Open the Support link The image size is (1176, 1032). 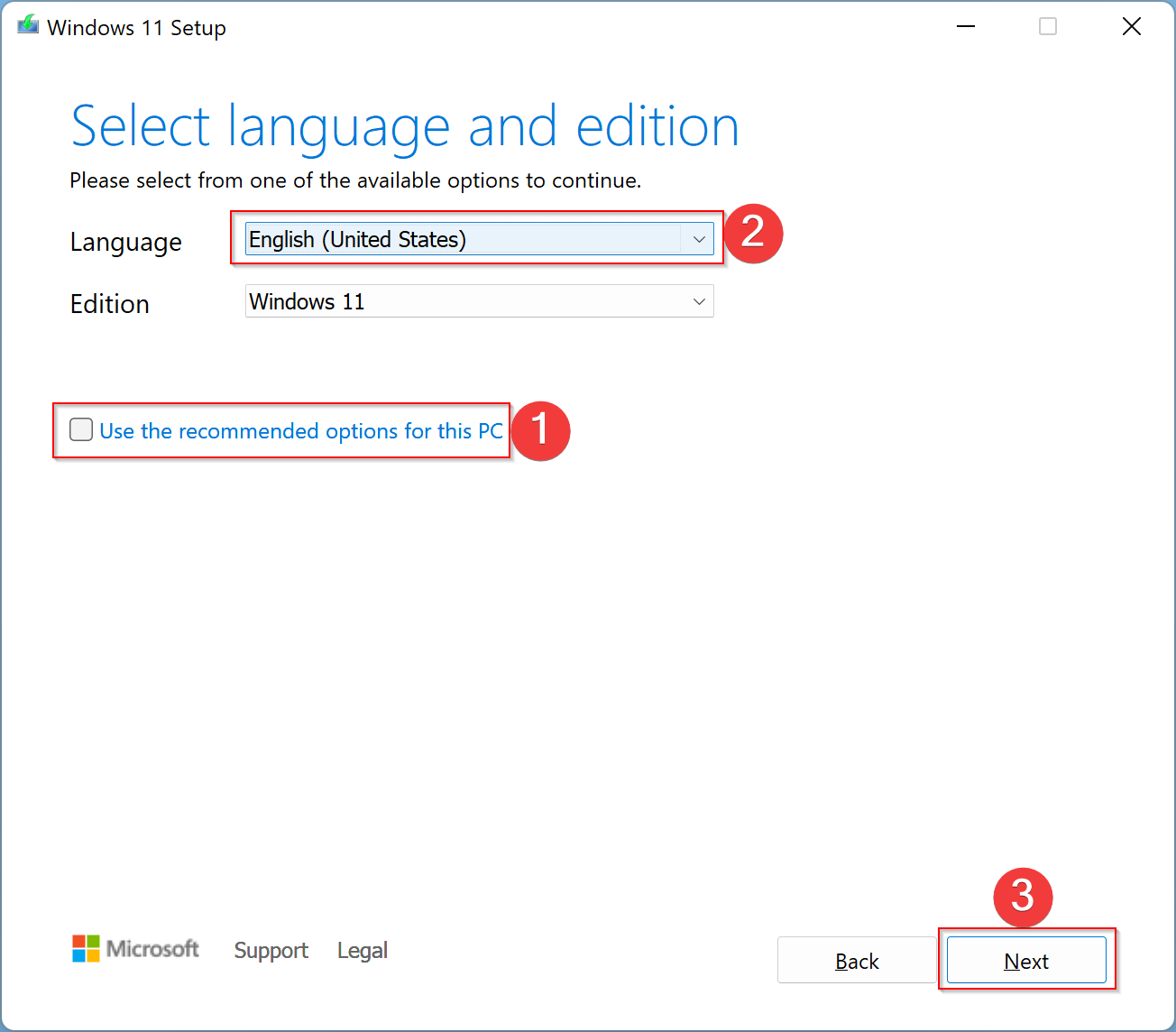[271, 950]
